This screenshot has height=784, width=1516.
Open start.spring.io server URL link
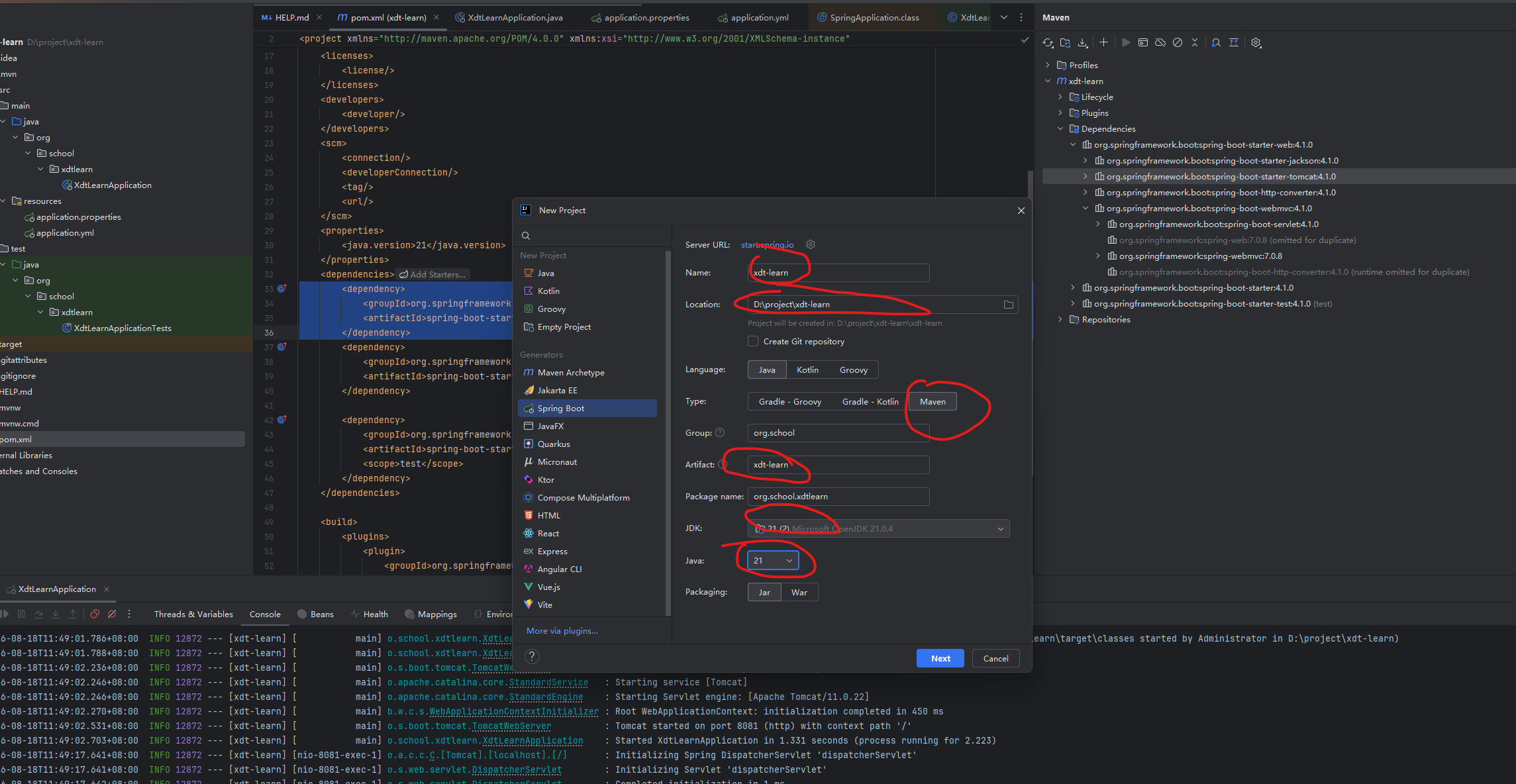(767, 244)
